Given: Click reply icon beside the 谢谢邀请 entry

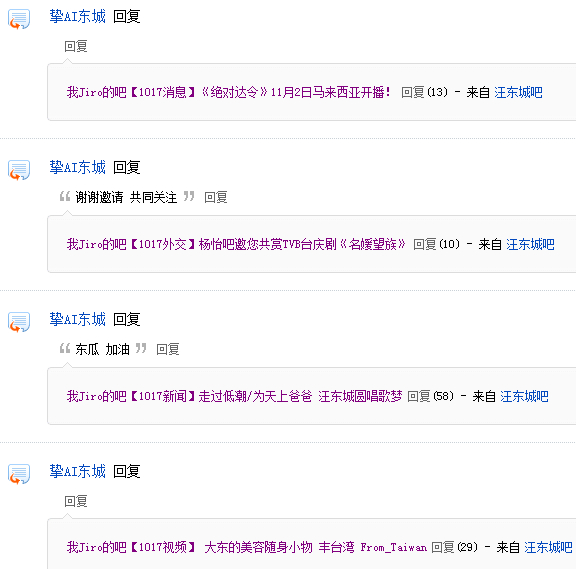Looking at the screenshot, I should [19, 170].
